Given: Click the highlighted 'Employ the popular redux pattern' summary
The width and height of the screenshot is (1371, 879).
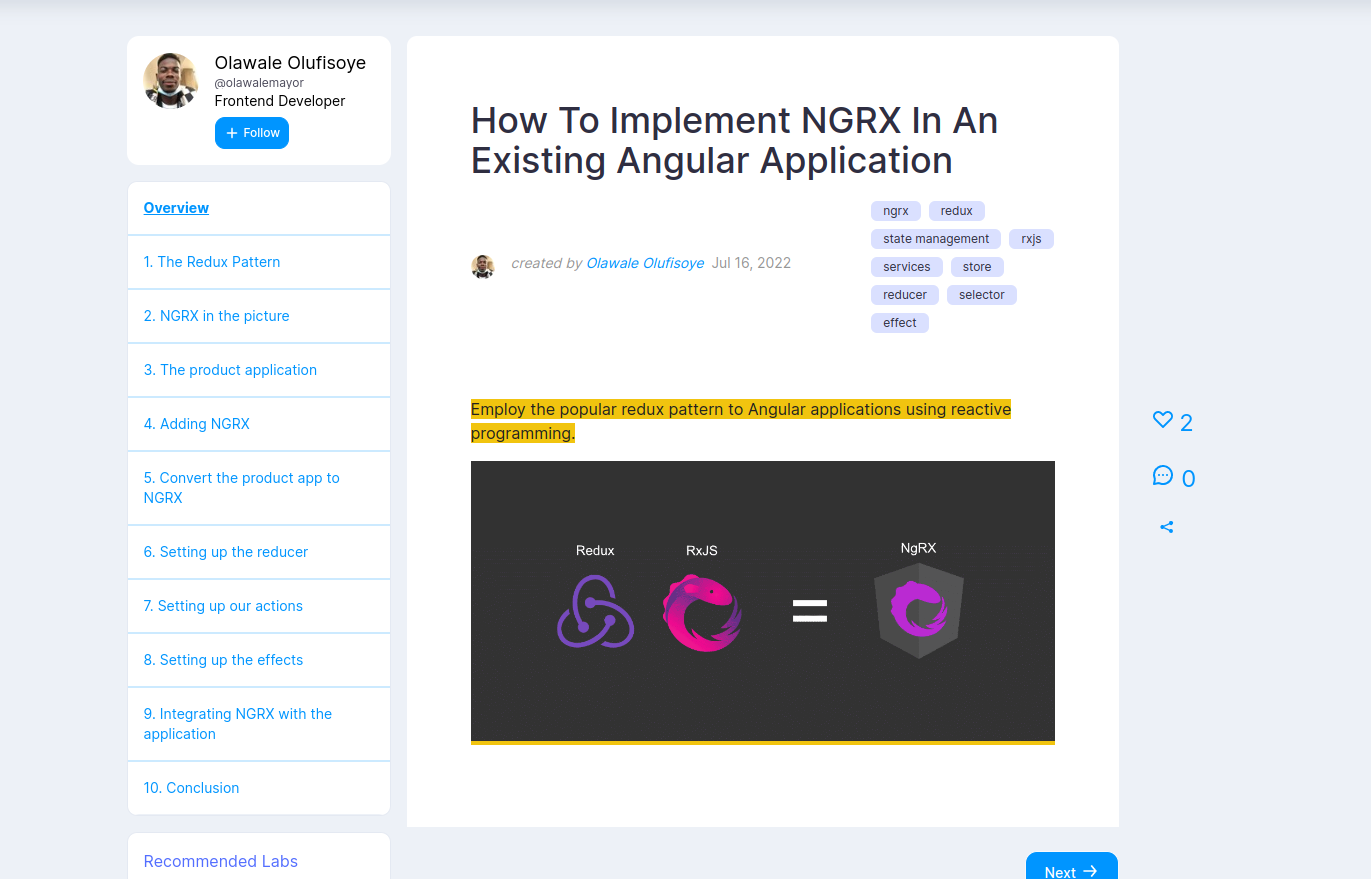Looking at the screenshot, I should click(741, 421).
